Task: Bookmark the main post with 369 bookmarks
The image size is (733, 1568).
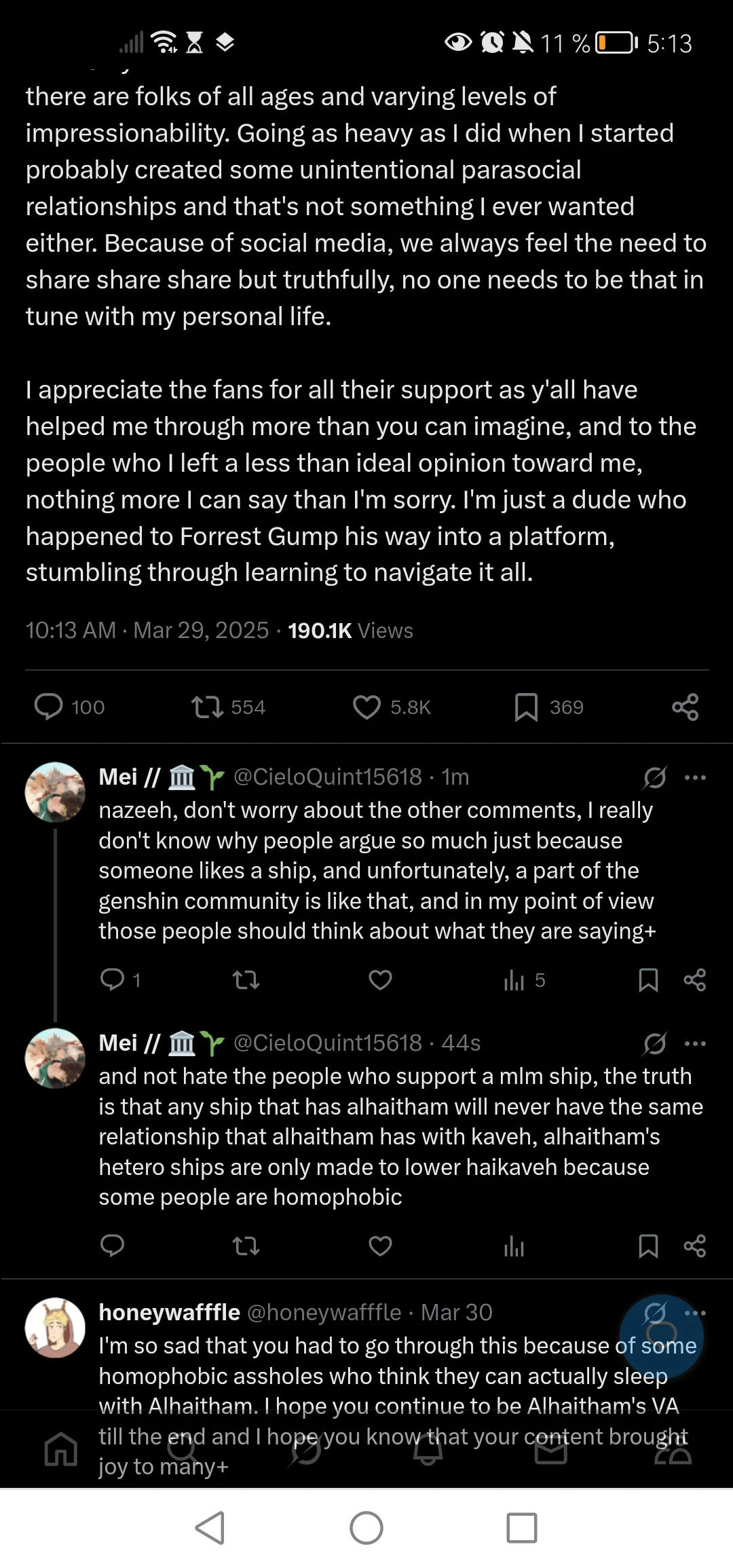Action: [526, 707]
